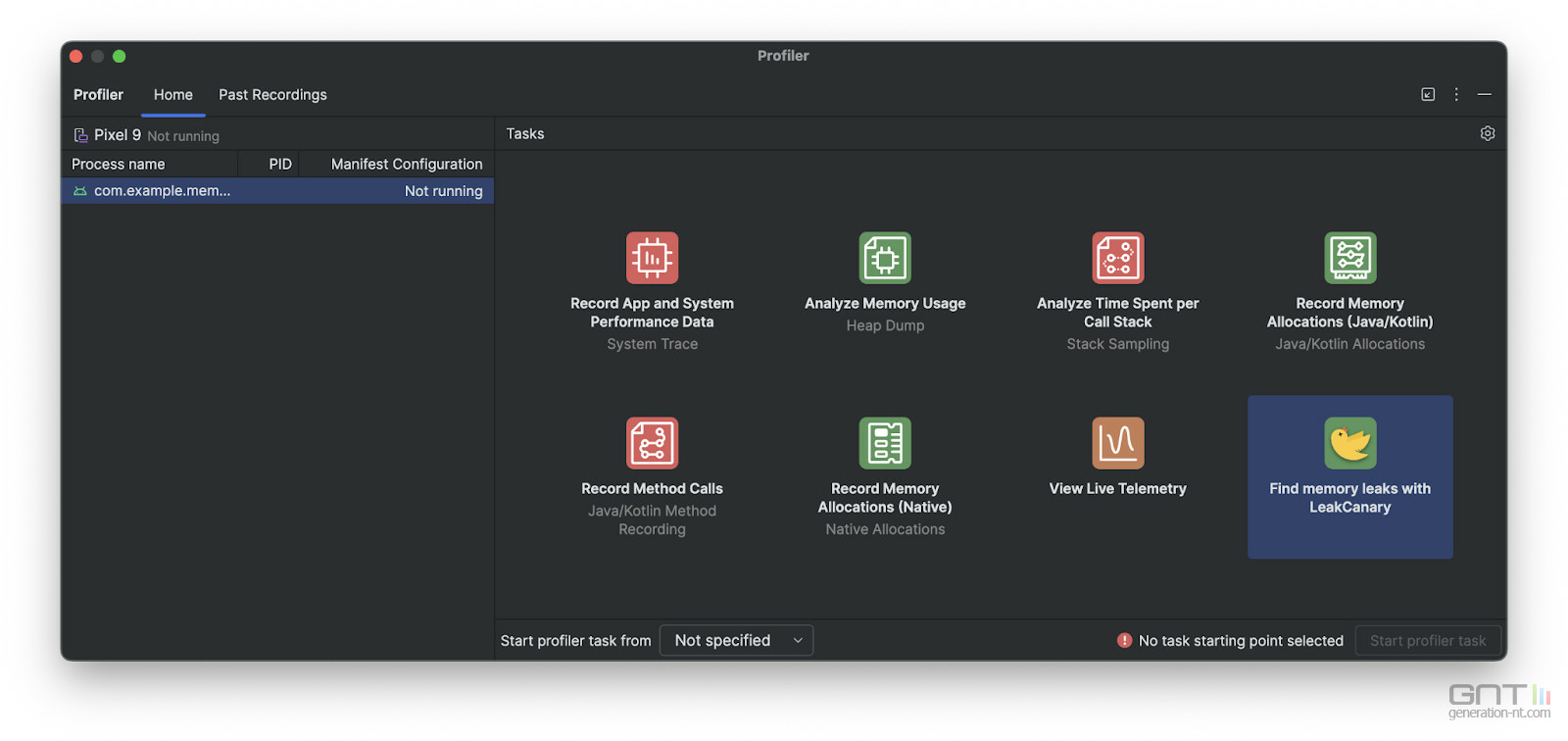Open the profiler three-dot options menu
Image resolution: width=1568 pixels, height=741 pixels.
pyautogui.click(x=1456, y=95)
